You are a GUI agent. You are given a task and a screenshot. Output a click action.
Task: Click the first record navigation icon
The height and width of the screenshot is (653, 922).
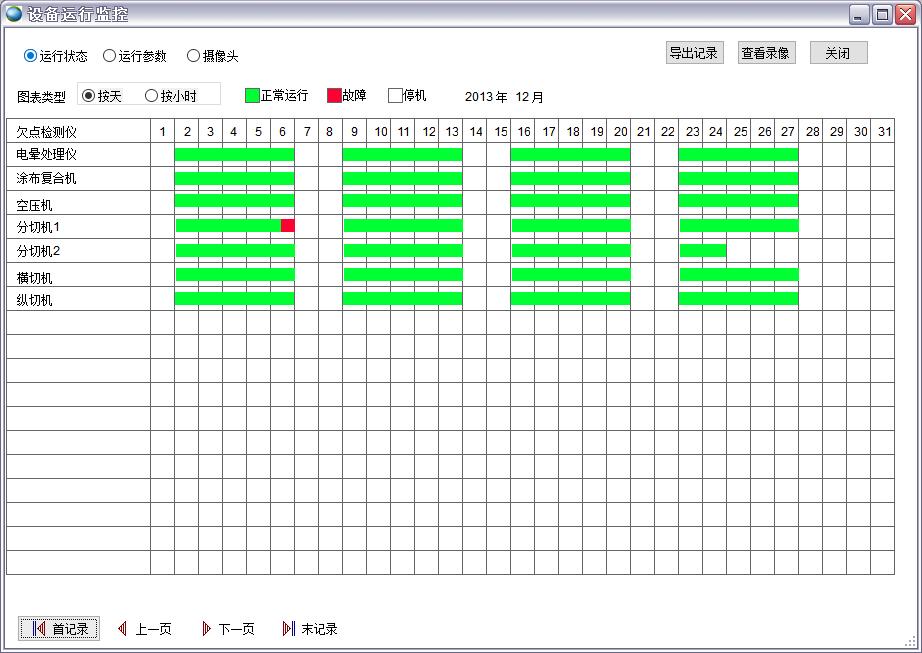tap(39, 628)
